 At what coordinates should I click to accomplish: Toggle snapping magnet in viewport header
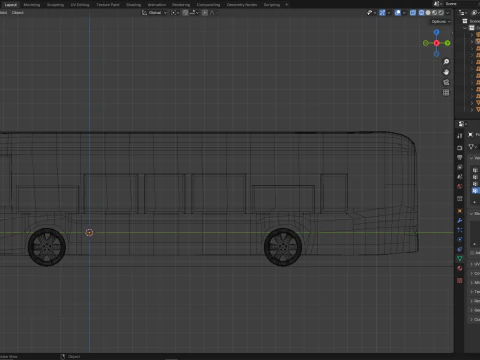(186, 13)
